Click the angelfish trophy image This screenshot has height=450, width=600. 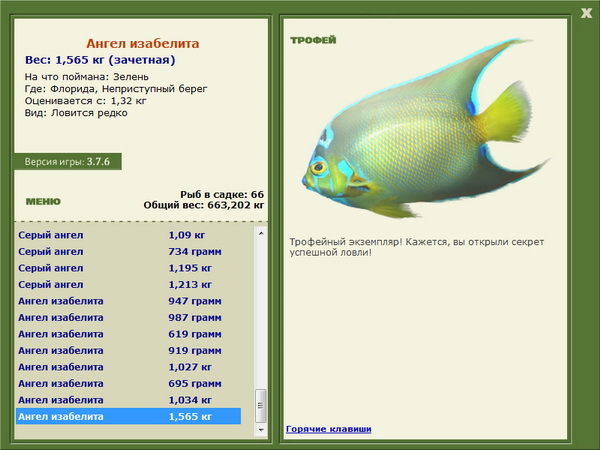(425, 128)
